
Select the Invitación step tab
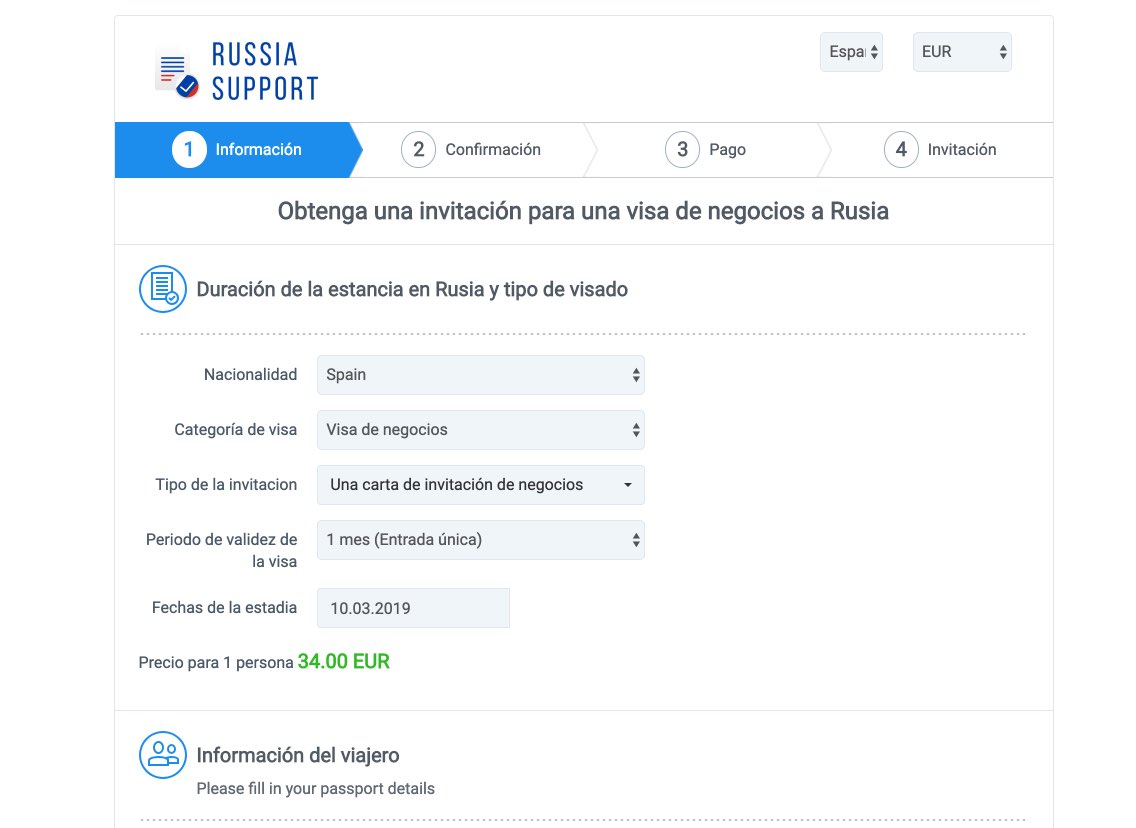coord(961,150)
